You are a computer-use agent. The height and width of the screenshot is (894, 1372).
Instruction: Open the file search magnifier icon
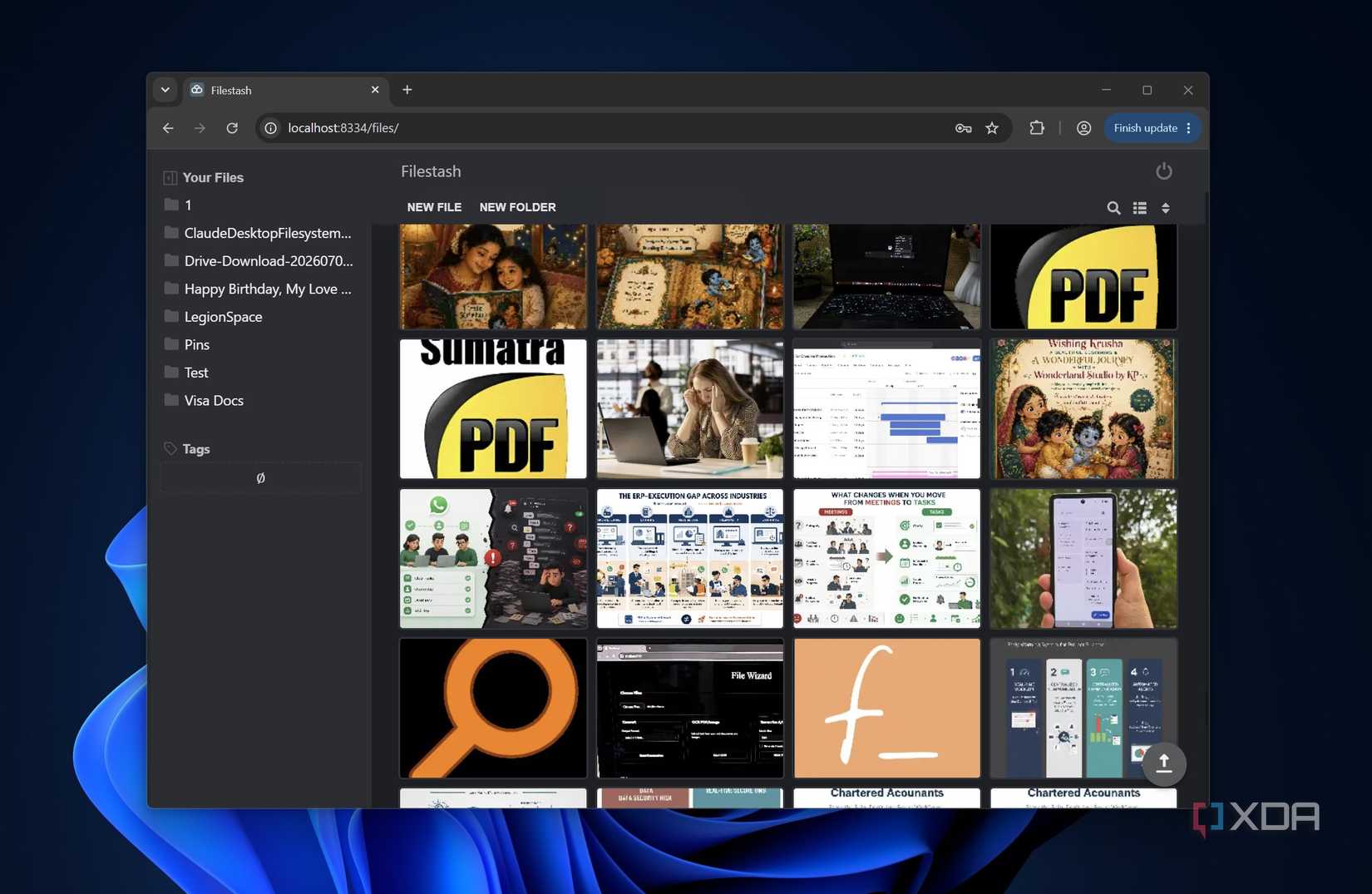click(x=1113, y=208)
